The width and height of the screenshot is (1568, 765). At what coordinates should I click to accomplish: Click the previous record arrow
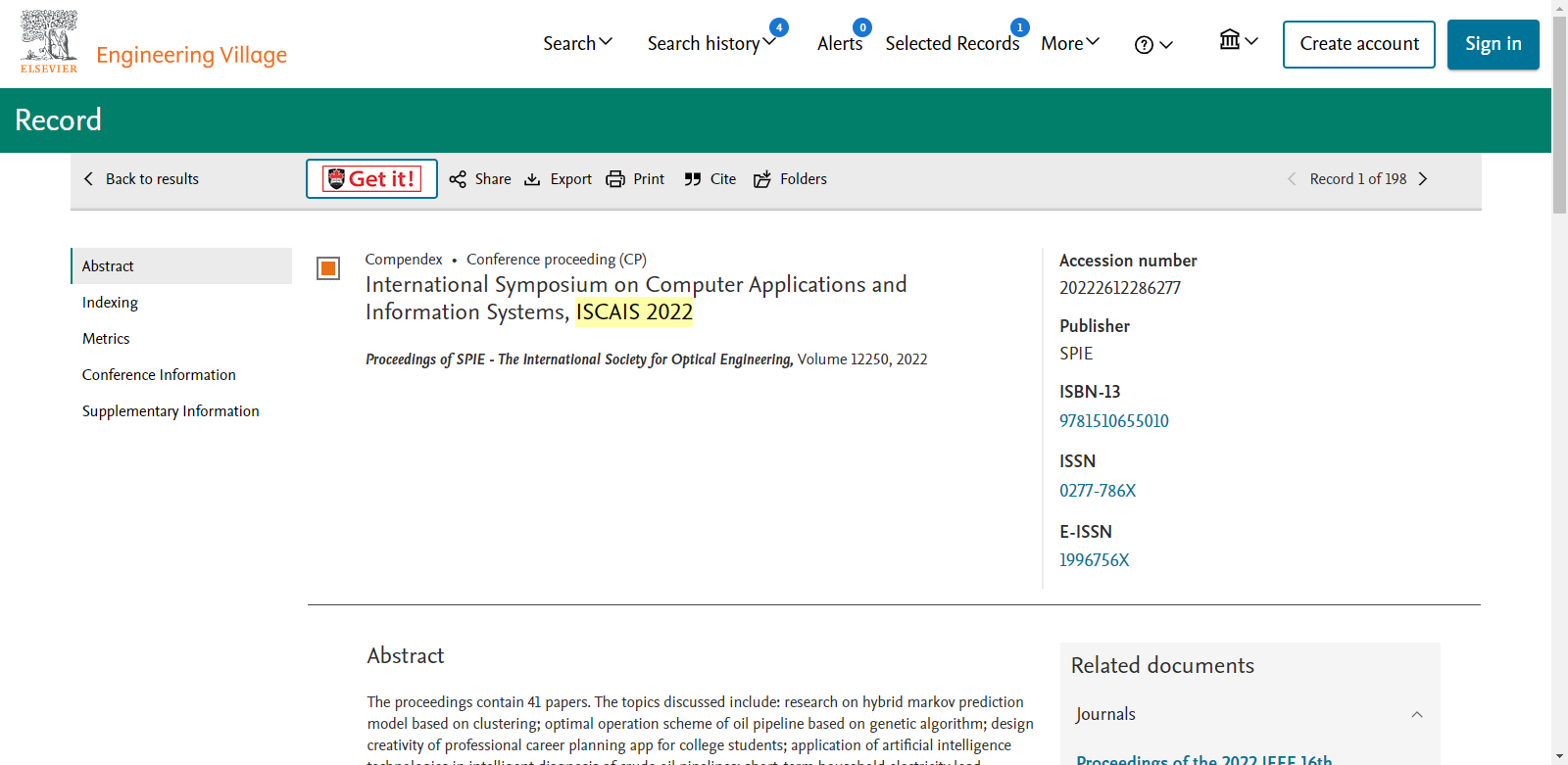click(x=1292, y=179)
